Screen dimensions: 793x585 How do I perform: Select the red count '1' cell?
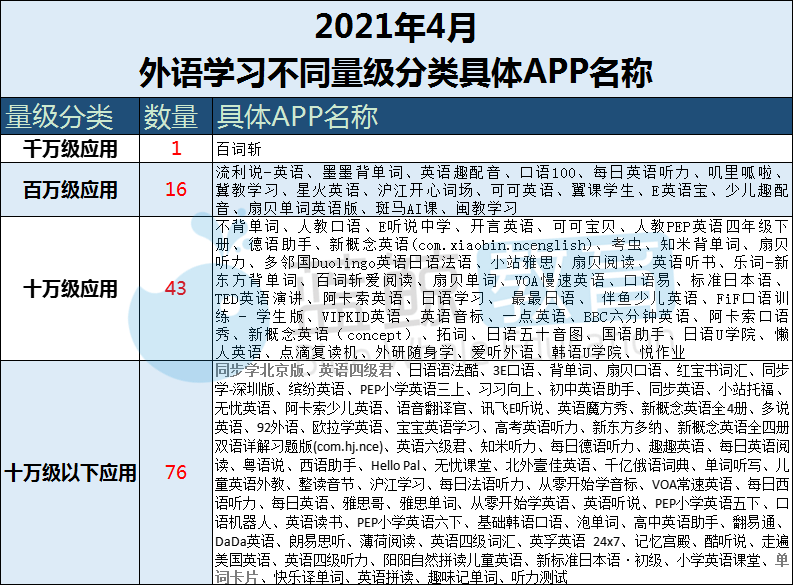pos(176,149)
